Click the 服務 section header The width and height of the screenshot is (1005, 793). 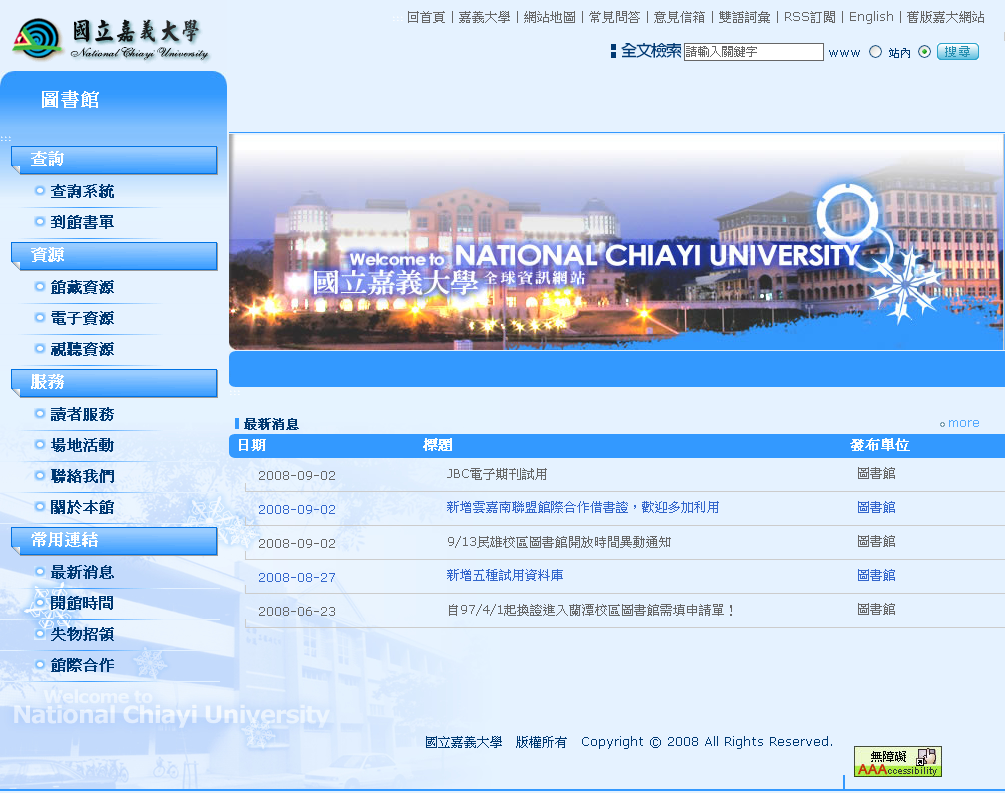(114, 383)
